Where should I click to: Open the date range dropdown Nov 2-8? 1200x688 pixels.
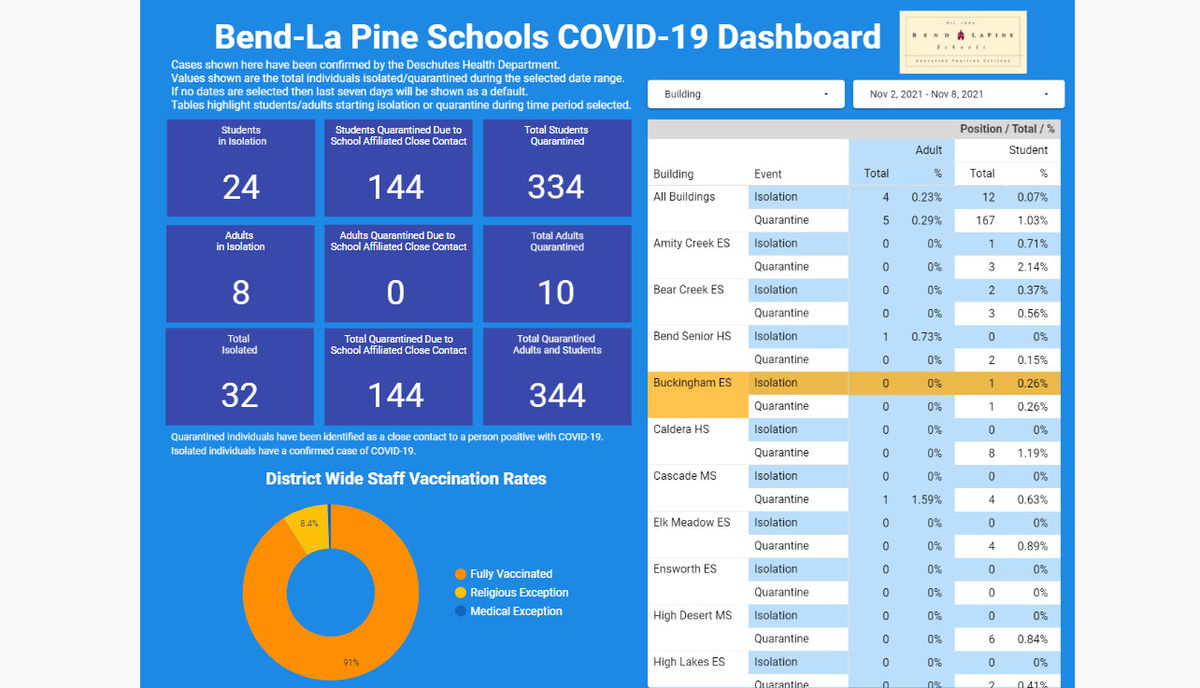click(957, 94)
